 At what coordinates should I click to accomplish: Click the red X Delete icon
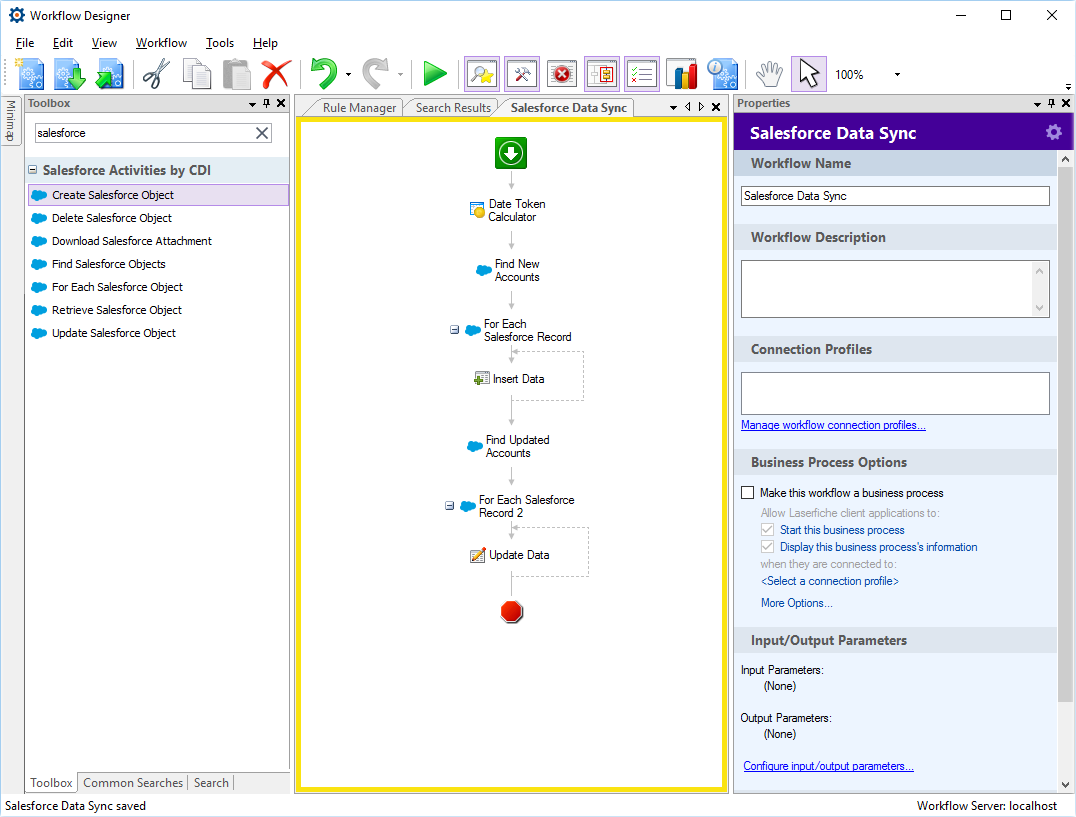[276, 74]
